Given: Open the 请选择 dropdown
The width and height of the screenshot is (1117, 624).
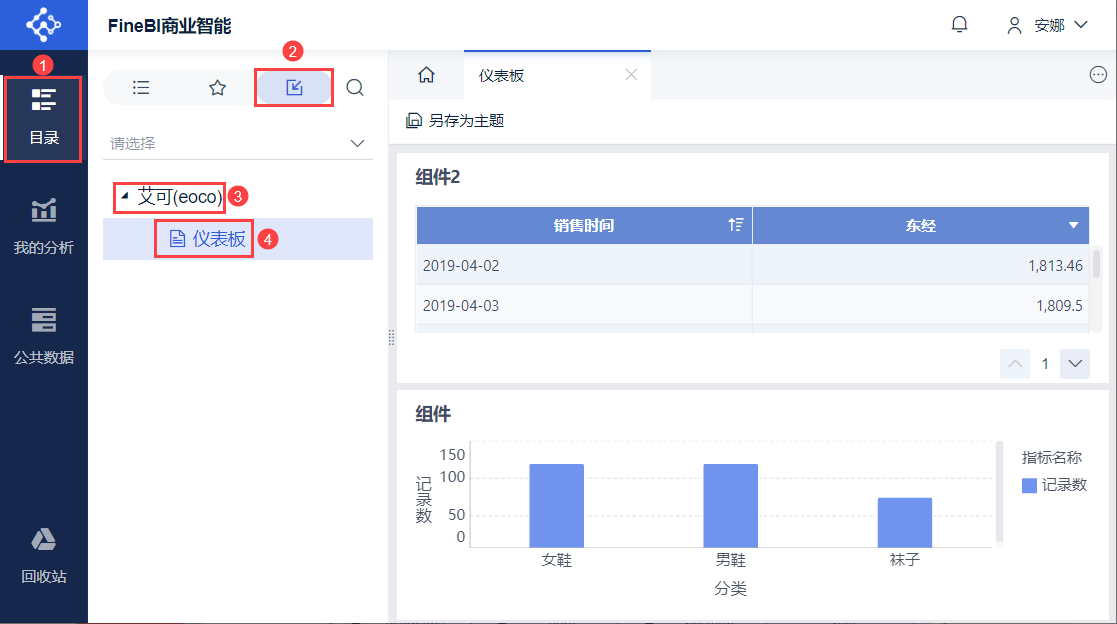Looking at the screenshot, I should coord(238,143).
